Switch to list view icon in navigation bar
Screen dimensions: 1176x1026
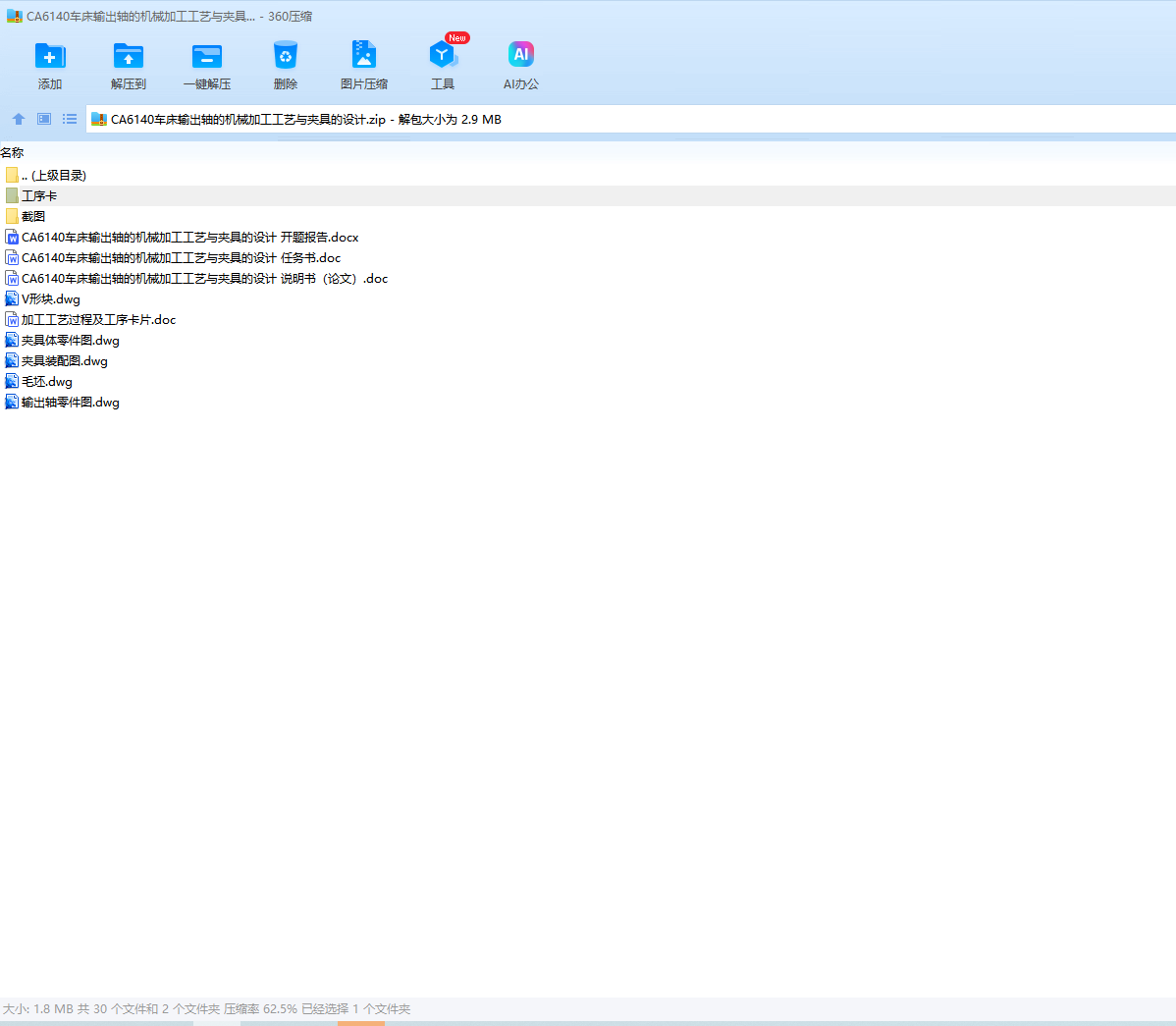[70, 119]
